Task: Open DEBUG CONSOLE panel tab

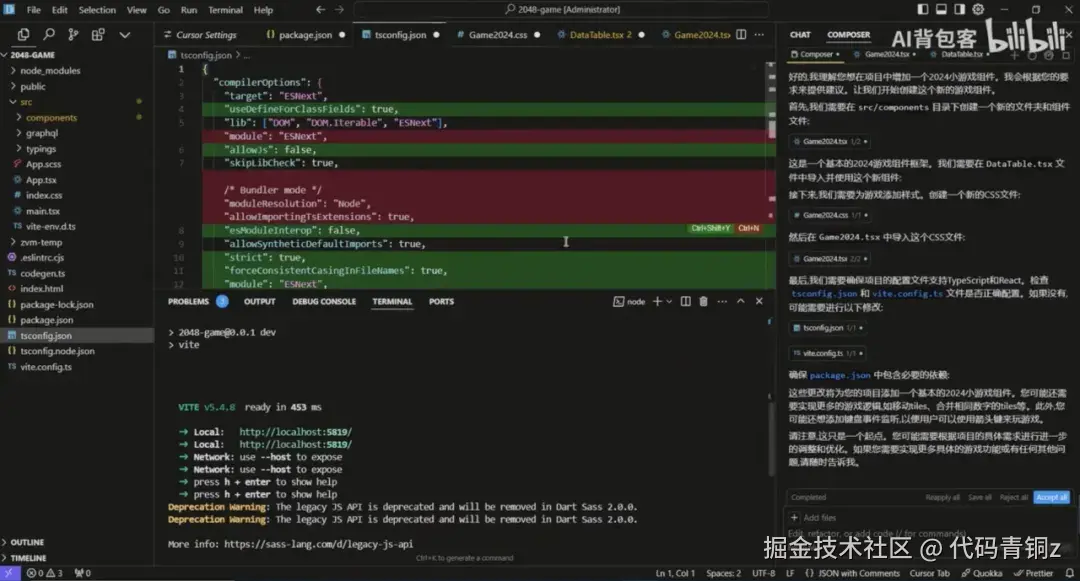Action: (324, 302)
